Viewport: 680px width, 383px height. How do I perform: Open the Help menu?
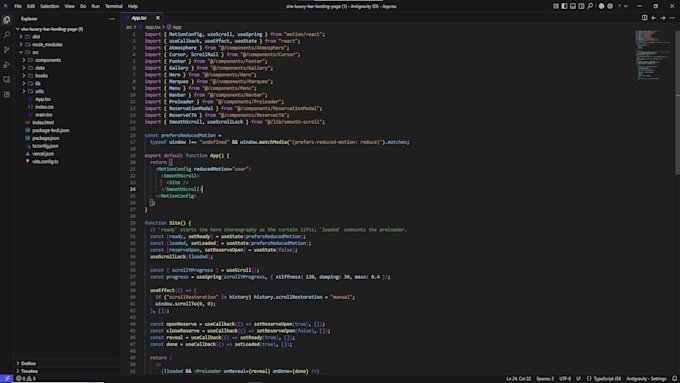pyautogui.click(x=133, y=6)
